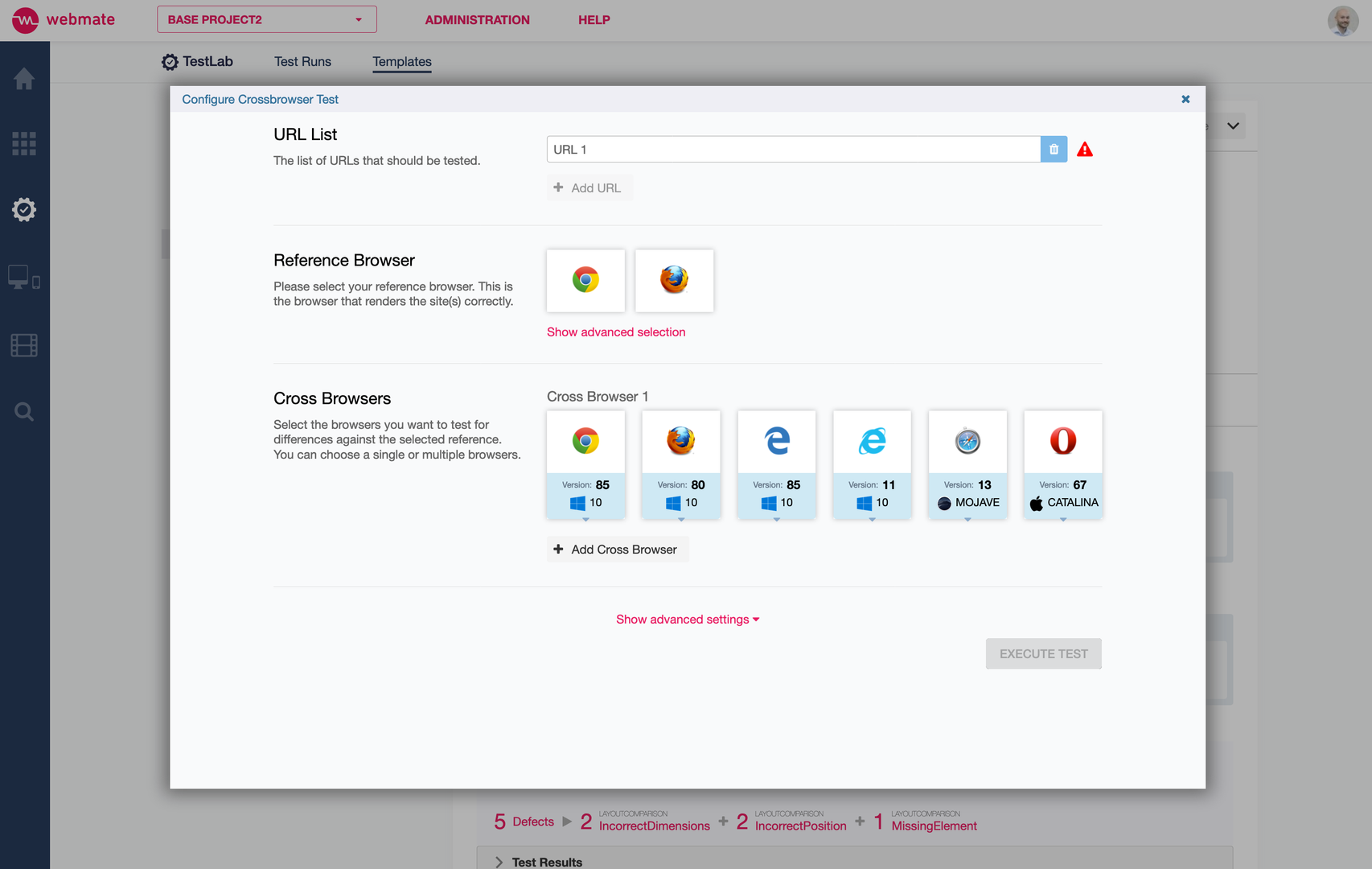Pick the Internet Explorer 11 cross browser

tap(872, 464)
